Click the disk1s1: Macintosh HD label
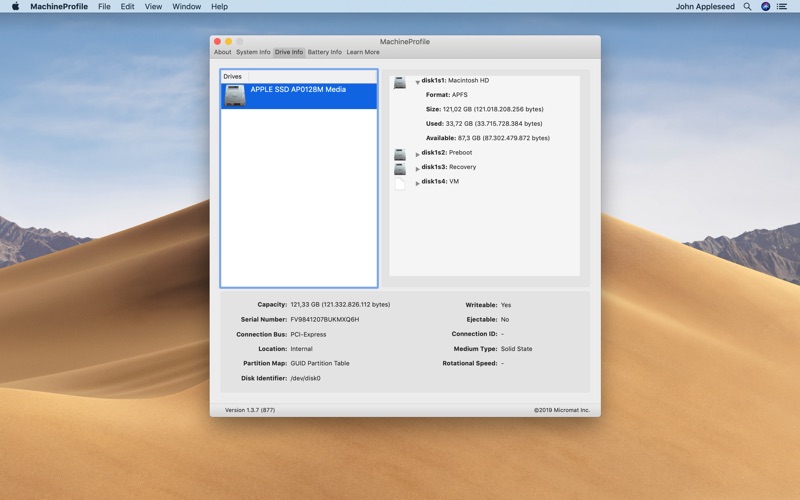Screen dimensions: 800x500 tap(455, 81)
